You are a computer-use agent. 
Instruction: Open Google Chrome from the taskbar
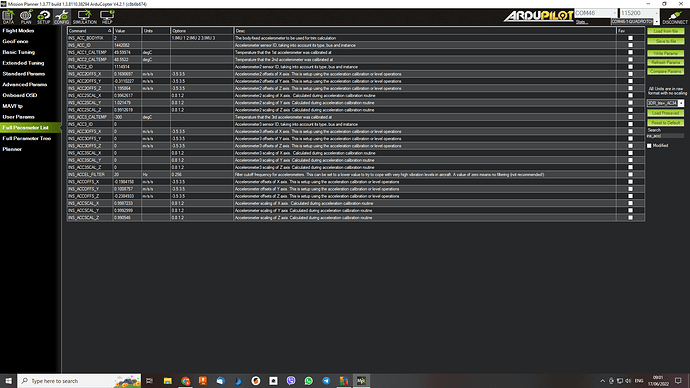click(x=185, y=381)
